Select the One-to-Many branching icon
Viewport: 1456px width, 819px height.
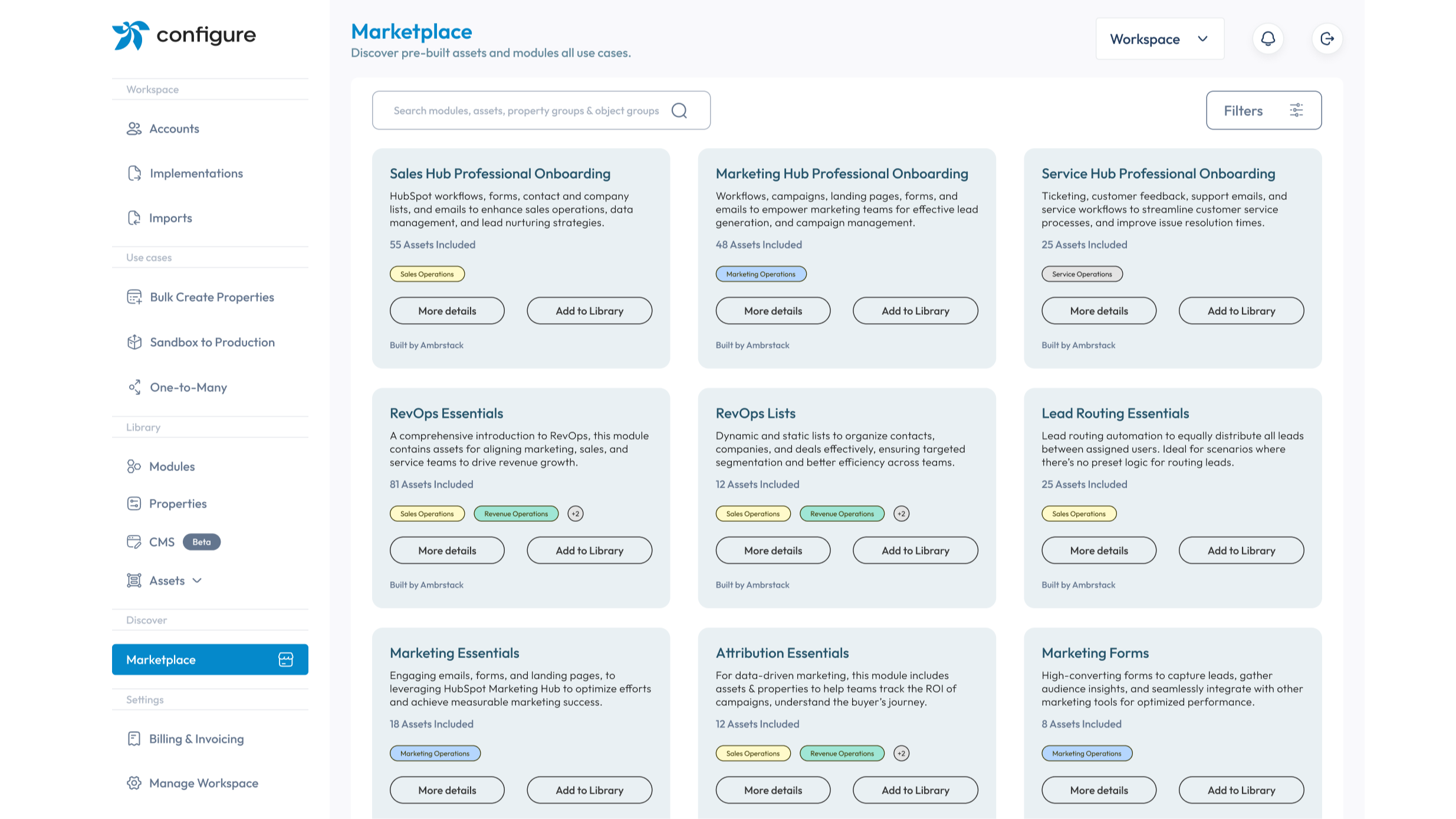point(134,387)
